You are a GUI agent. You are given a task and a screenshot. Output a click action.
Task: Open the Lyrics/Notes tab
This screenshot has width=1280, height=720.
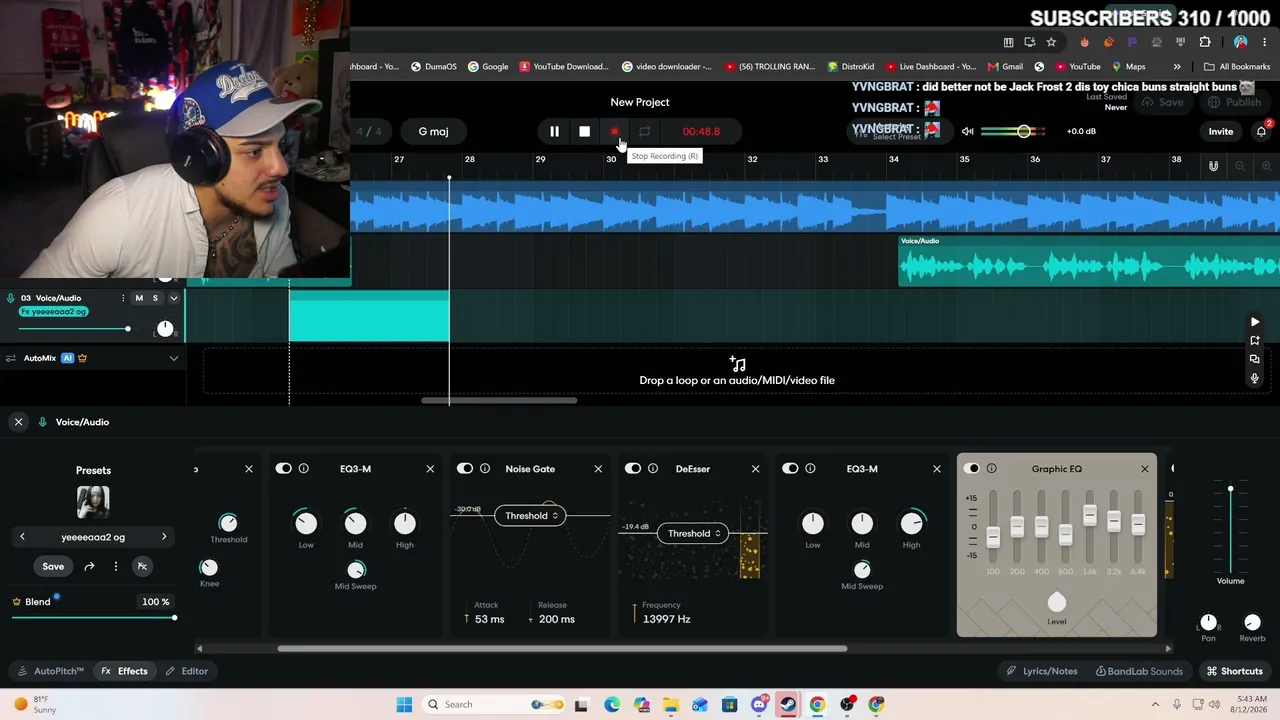pyautogui.click(x=1042, y=671)
